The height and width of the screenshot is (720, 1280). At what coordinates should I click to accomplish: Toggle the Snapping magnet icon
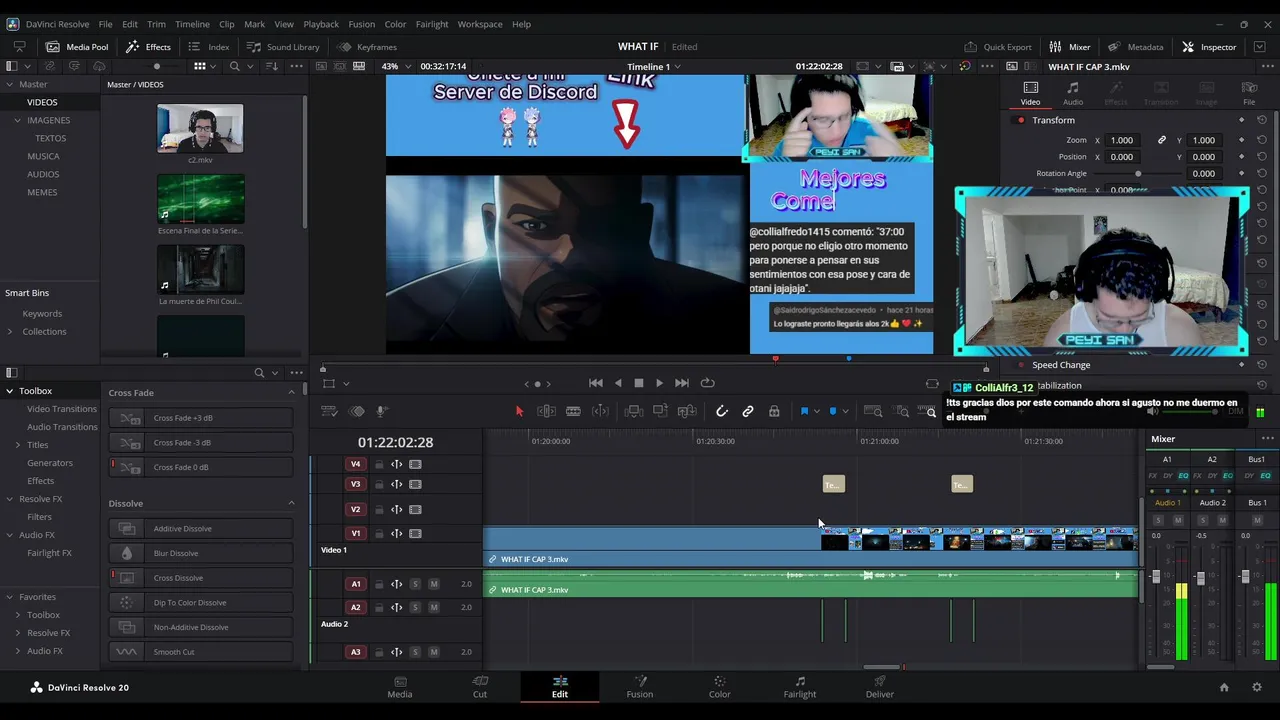(722, 411)
